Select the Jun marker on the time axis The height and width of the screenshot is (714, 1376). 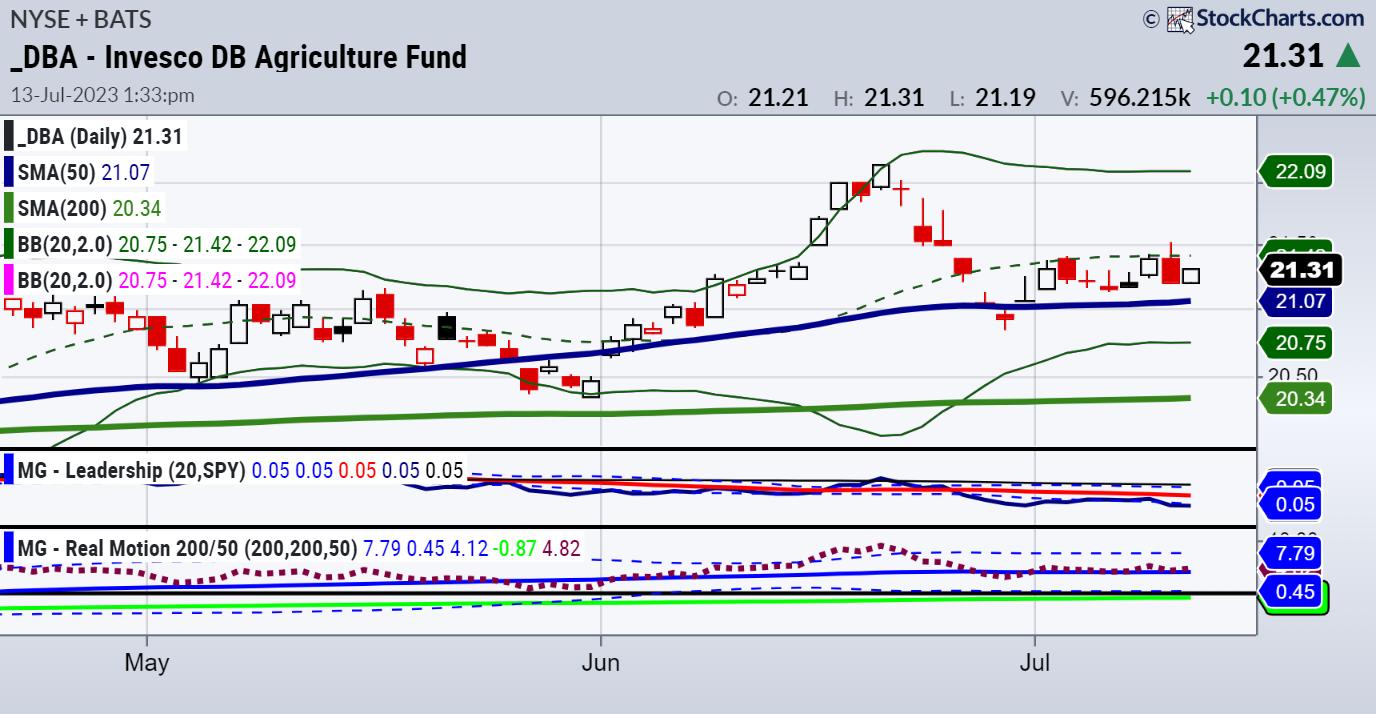[x=601, y=662]
